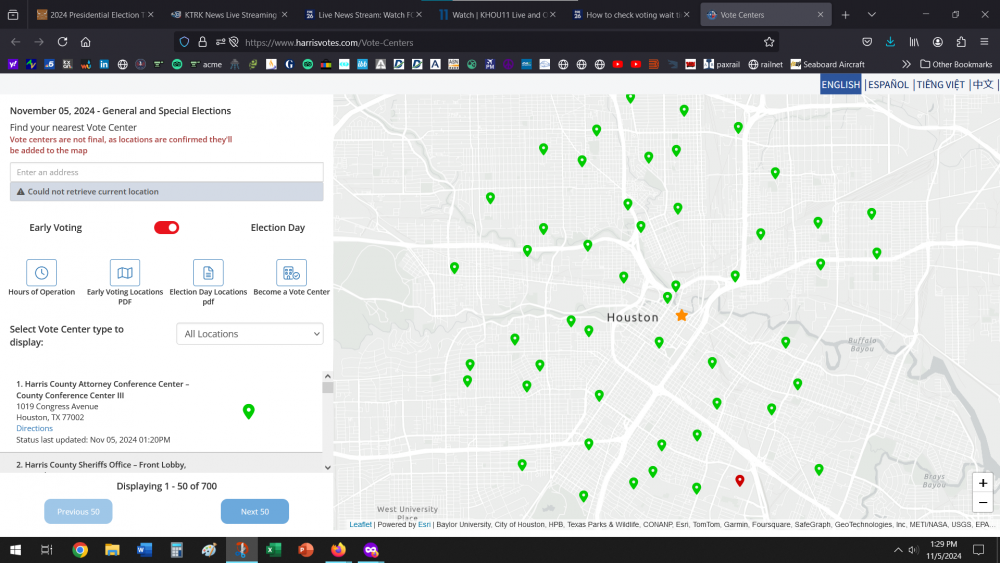Open the Hours of Operation clock icon
The width and height of the screenshot is (1000, 563).
click(x=41, y=272)
